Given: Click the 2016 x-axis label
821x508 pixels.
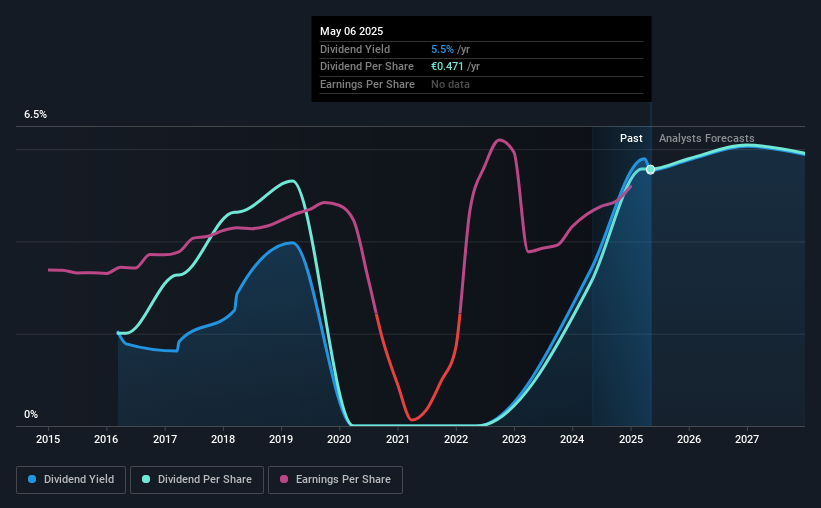Looking at the screenshot, I should (x=106, y=439).
